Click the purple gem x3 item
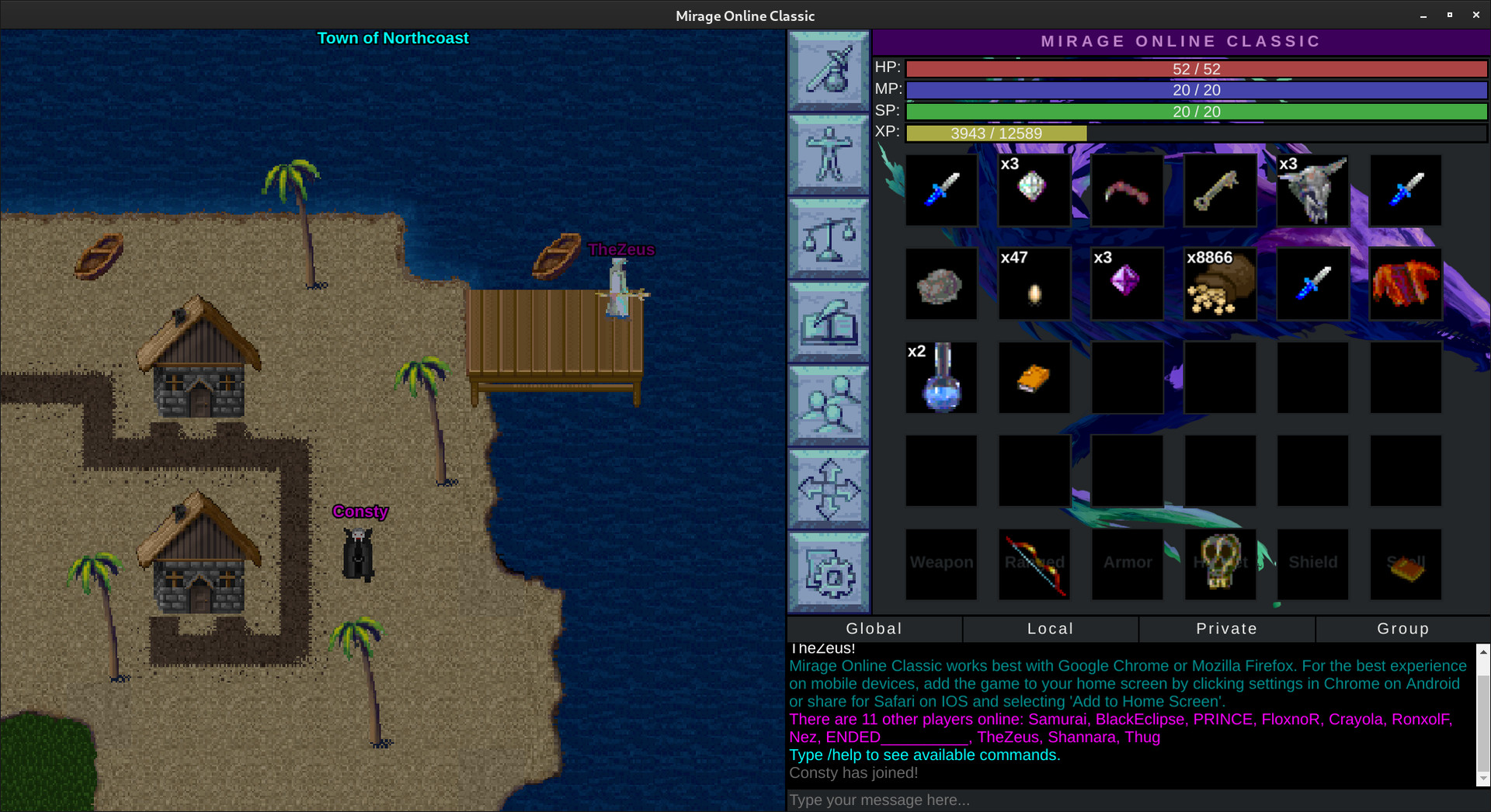 (1127, 284)
